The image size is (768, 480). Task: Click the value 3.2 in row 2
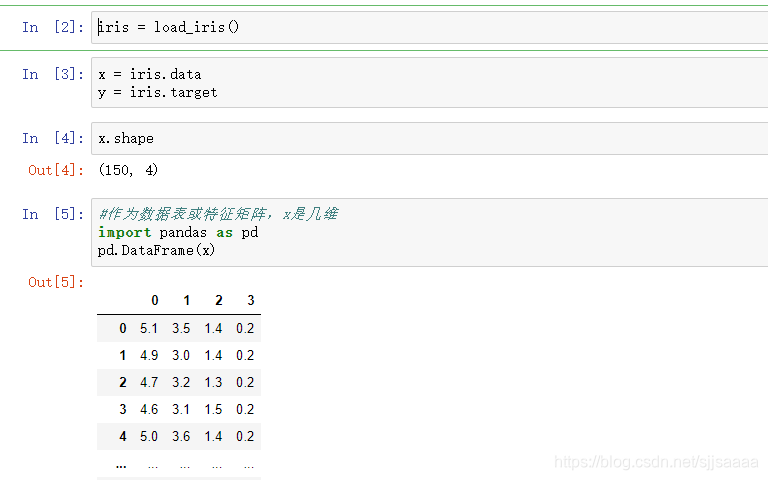[181, 383]
